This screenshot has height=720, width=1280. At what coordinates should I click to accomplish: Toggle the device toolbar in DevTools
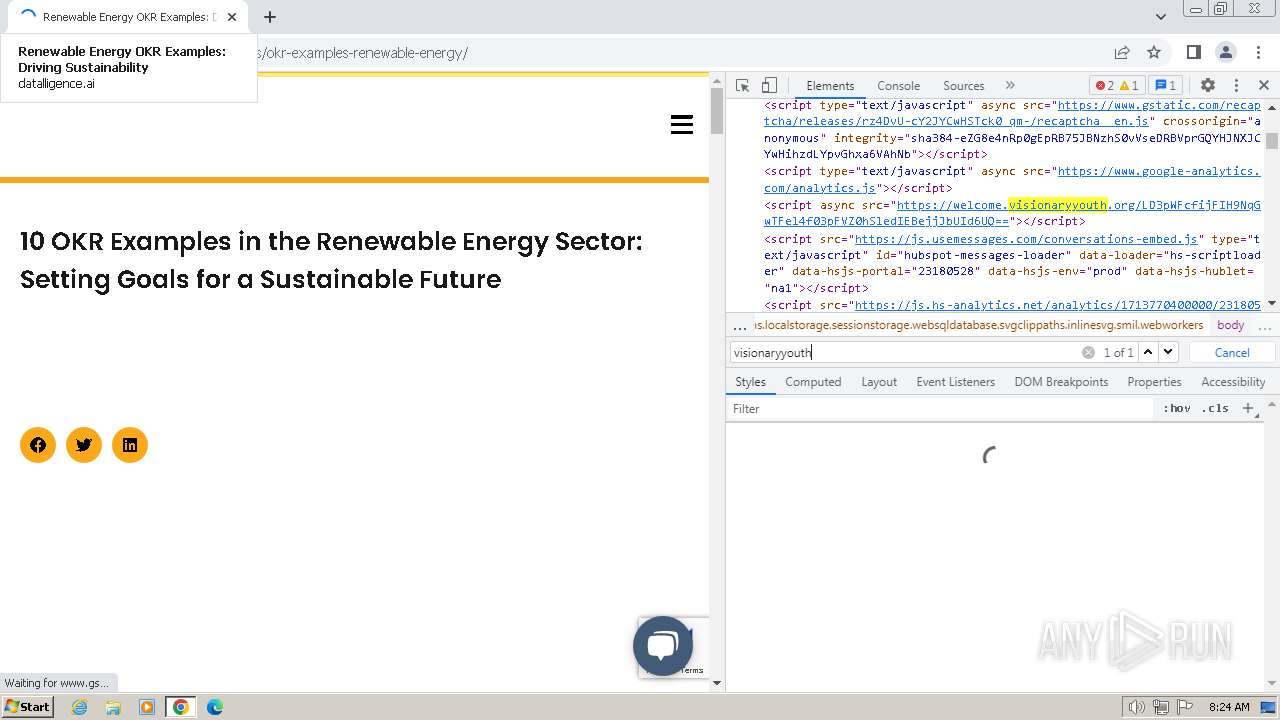click(x=769, y=86)
